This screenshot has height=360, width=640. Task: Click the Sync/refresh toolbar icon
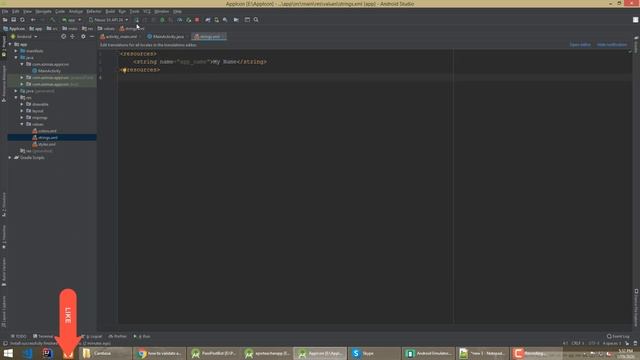[22, 20]
